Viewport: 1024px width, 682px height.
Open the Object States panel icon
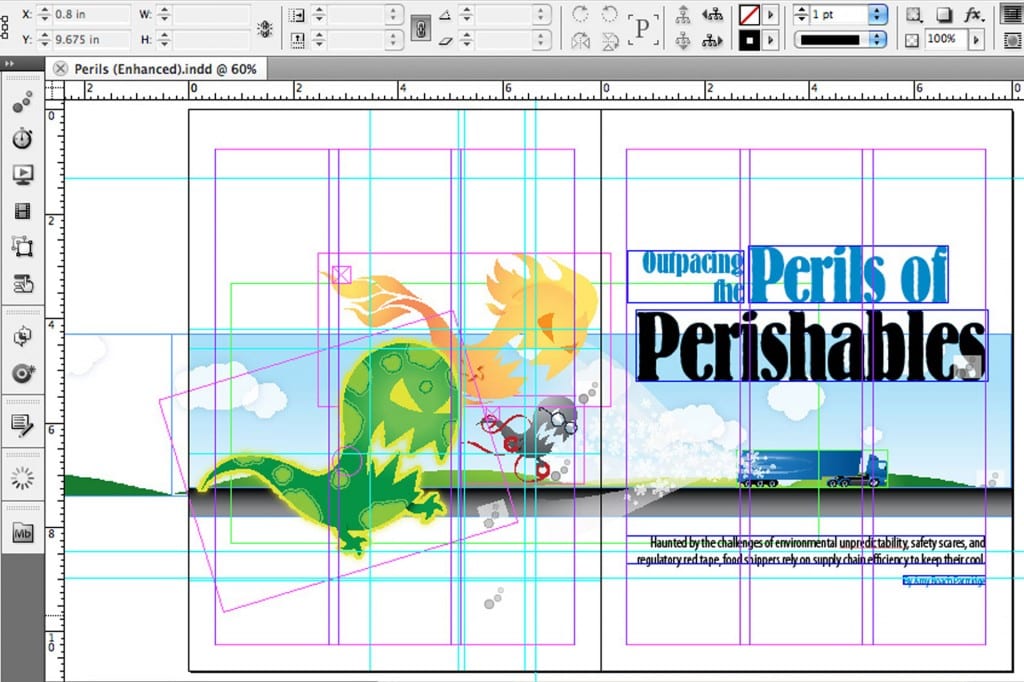point(22,247)
